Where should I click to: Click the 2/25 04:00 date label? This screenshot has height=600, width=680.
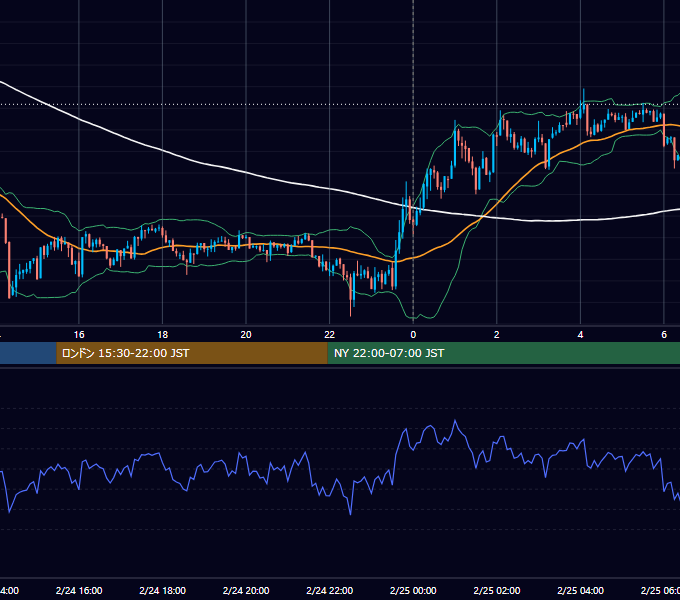click(x=580, y=590)
